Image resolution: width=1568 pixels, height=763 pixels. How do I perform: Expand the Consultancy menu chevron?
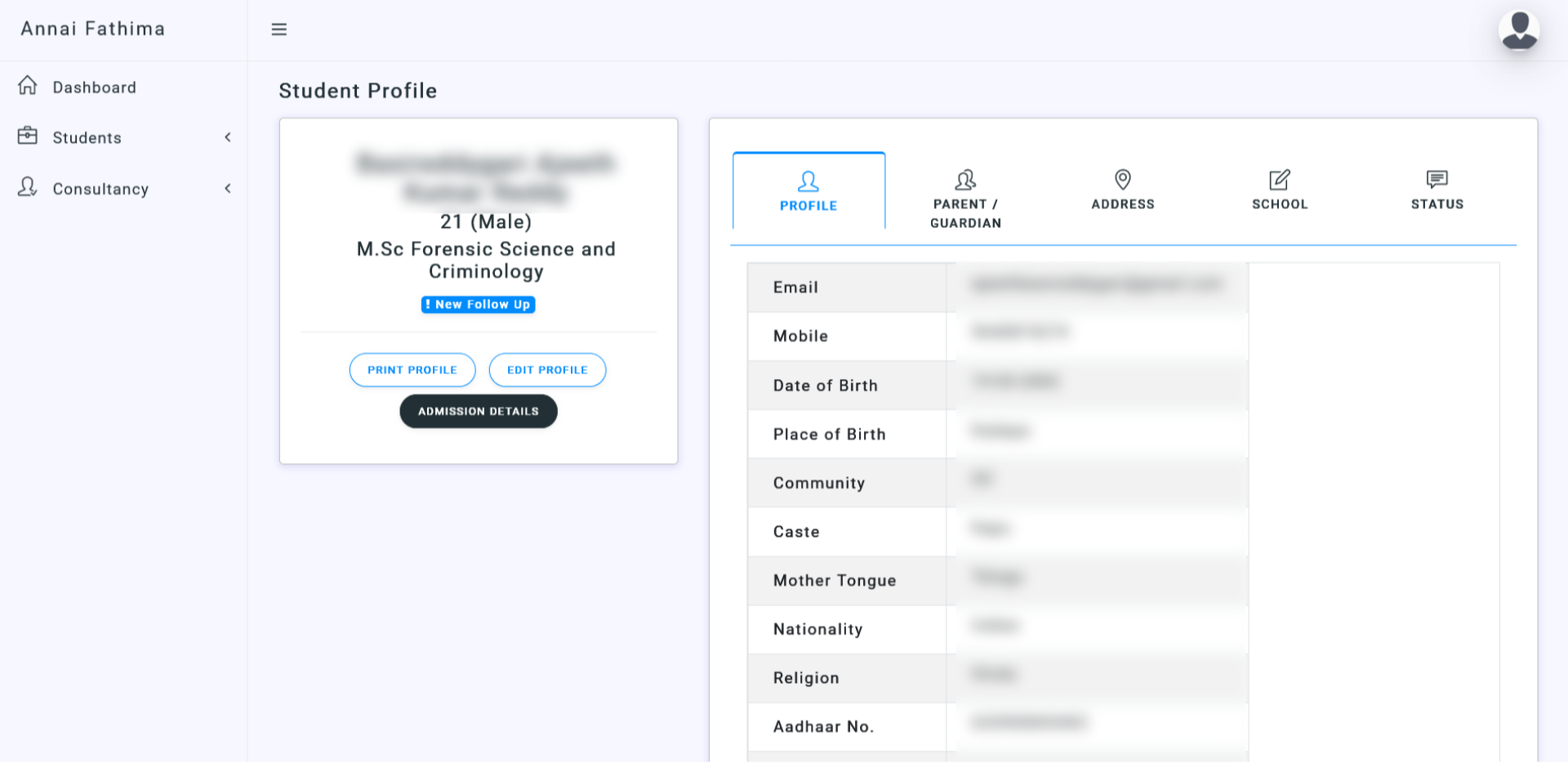tap(228, 189)
